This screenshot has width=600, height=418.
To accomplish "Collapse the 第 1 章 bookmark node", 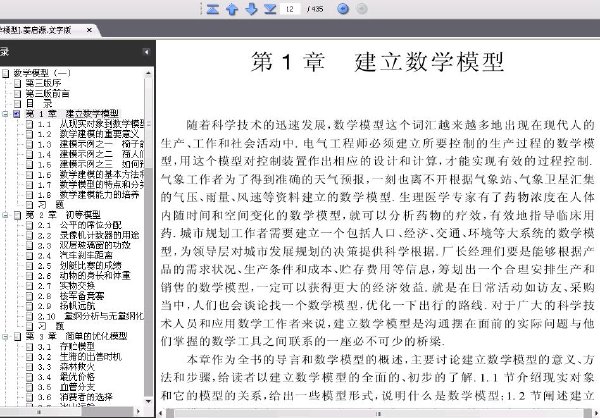I will (x=5, y=114).
